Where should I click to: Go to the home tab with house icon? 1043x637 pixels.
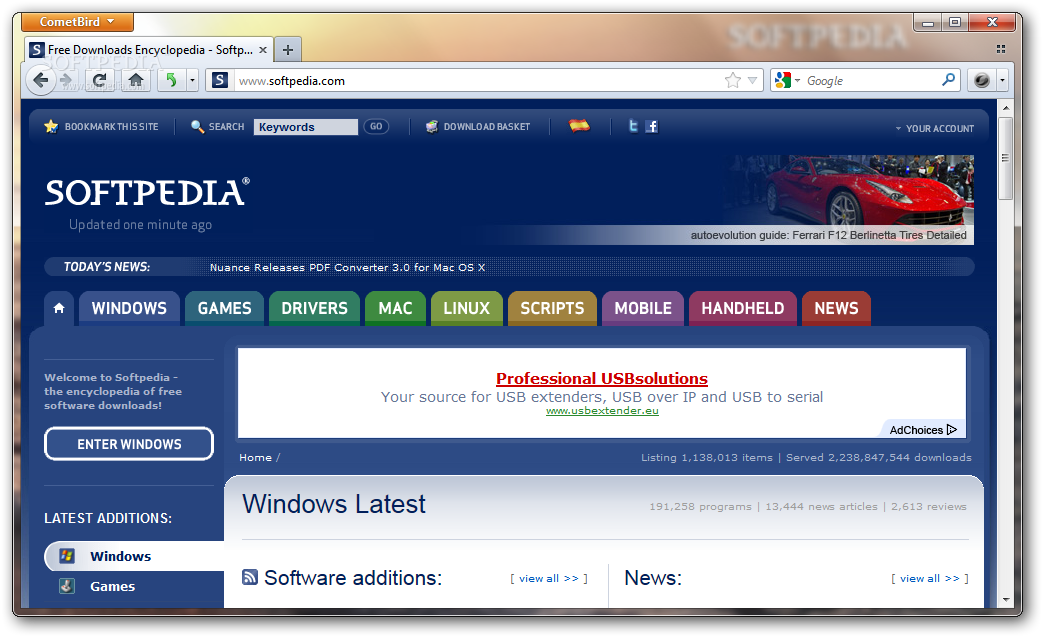(59, 308)
